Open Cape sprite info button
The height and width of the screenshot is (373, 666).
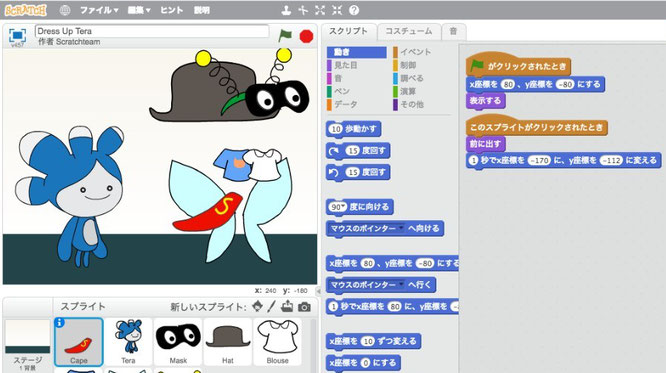click(x=60, y=323)
